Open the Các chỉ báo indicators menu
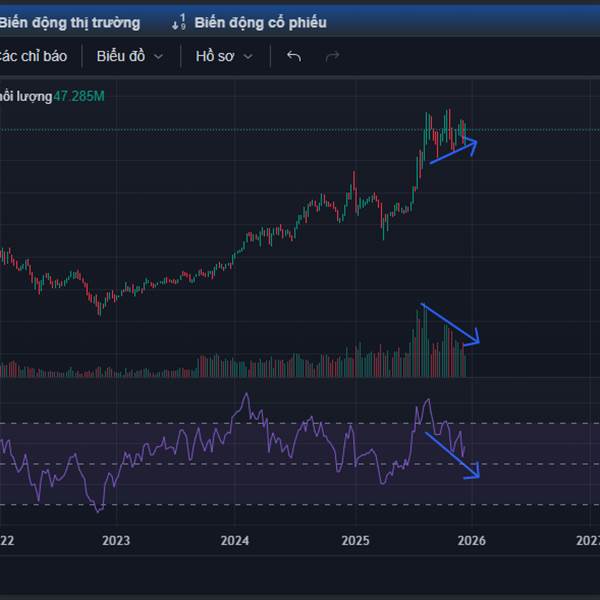This screenshot has width=600, height=600. (x=33, y=56)
